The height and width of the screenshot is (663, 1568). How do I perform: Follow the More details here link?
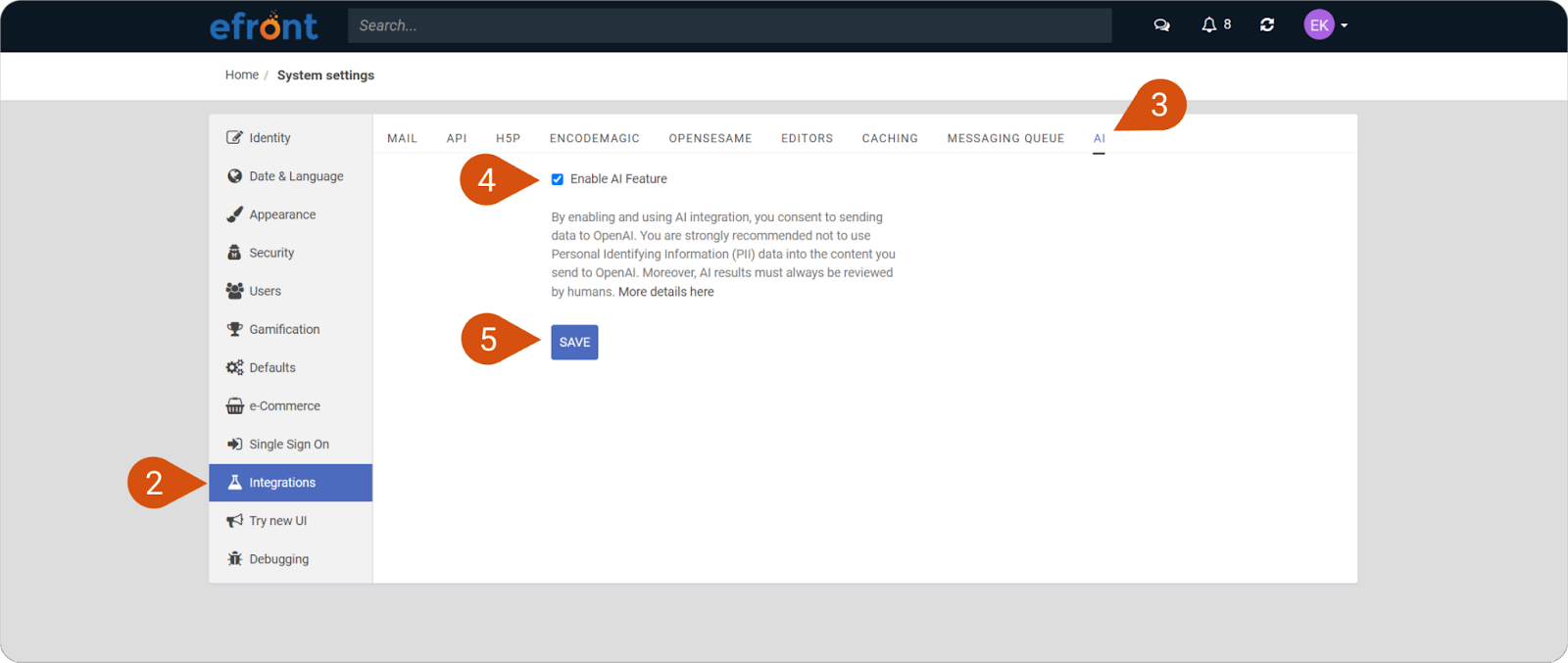665,292
